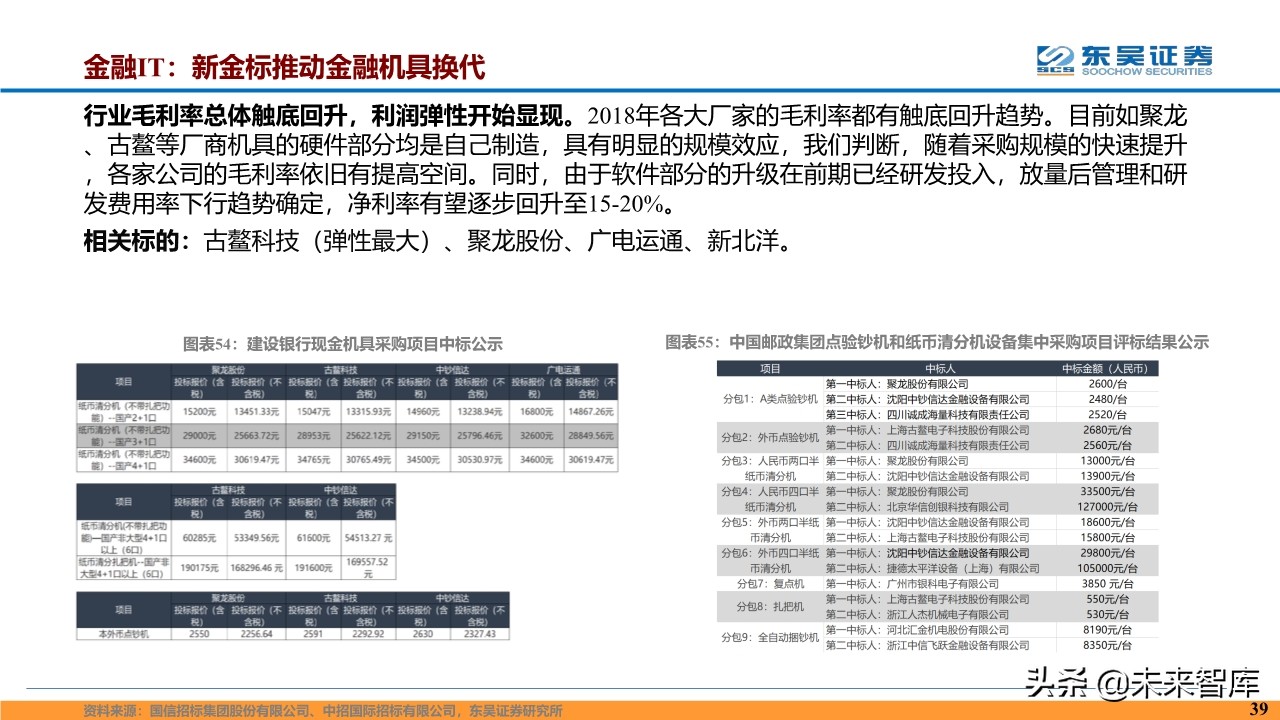Click the bid amount 13000元/台
Screen dimensions: 1280x720
click(1109, 460)
